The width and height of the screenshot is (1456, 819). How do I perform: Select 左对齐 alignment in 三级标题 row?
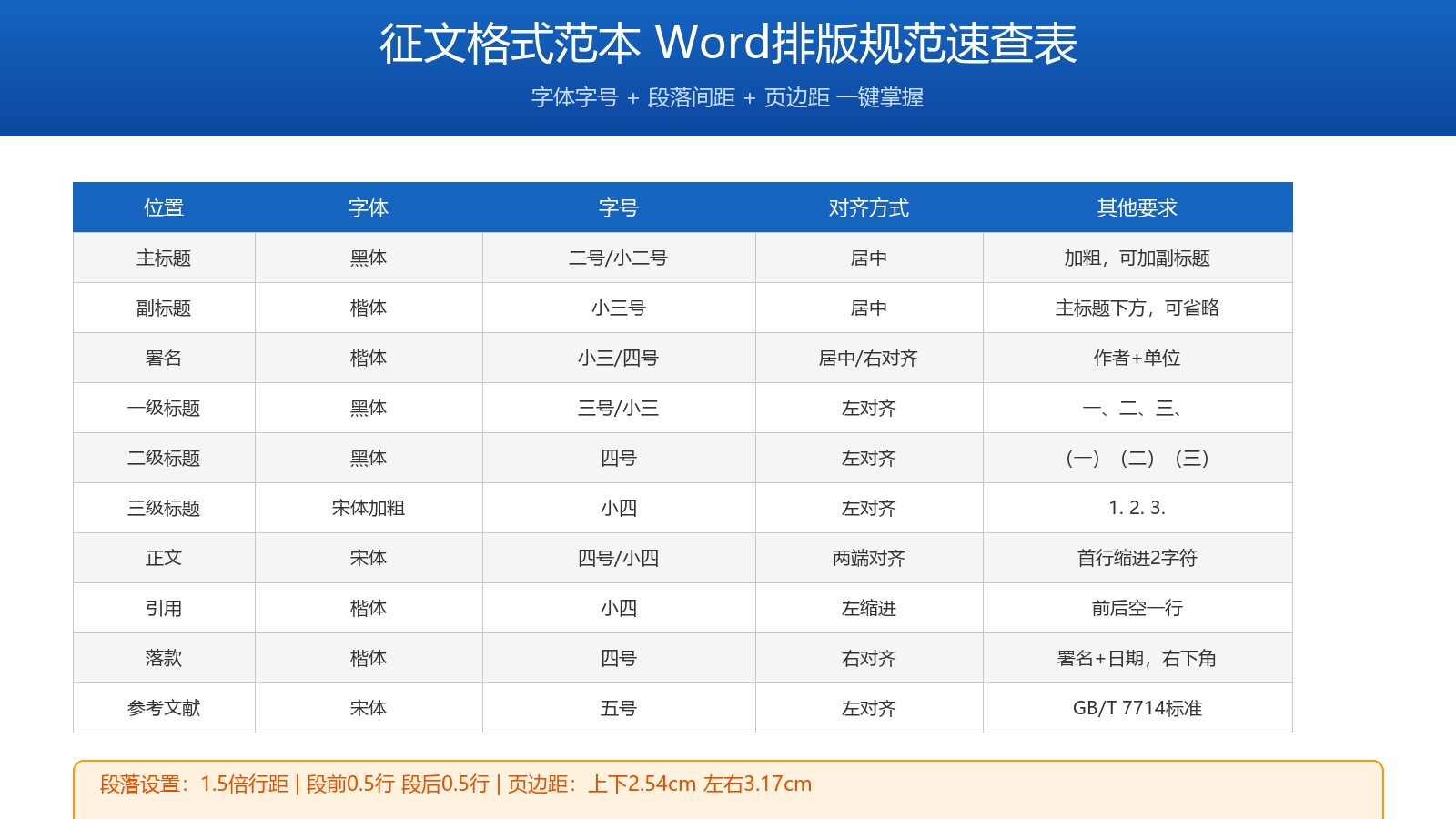869,508
